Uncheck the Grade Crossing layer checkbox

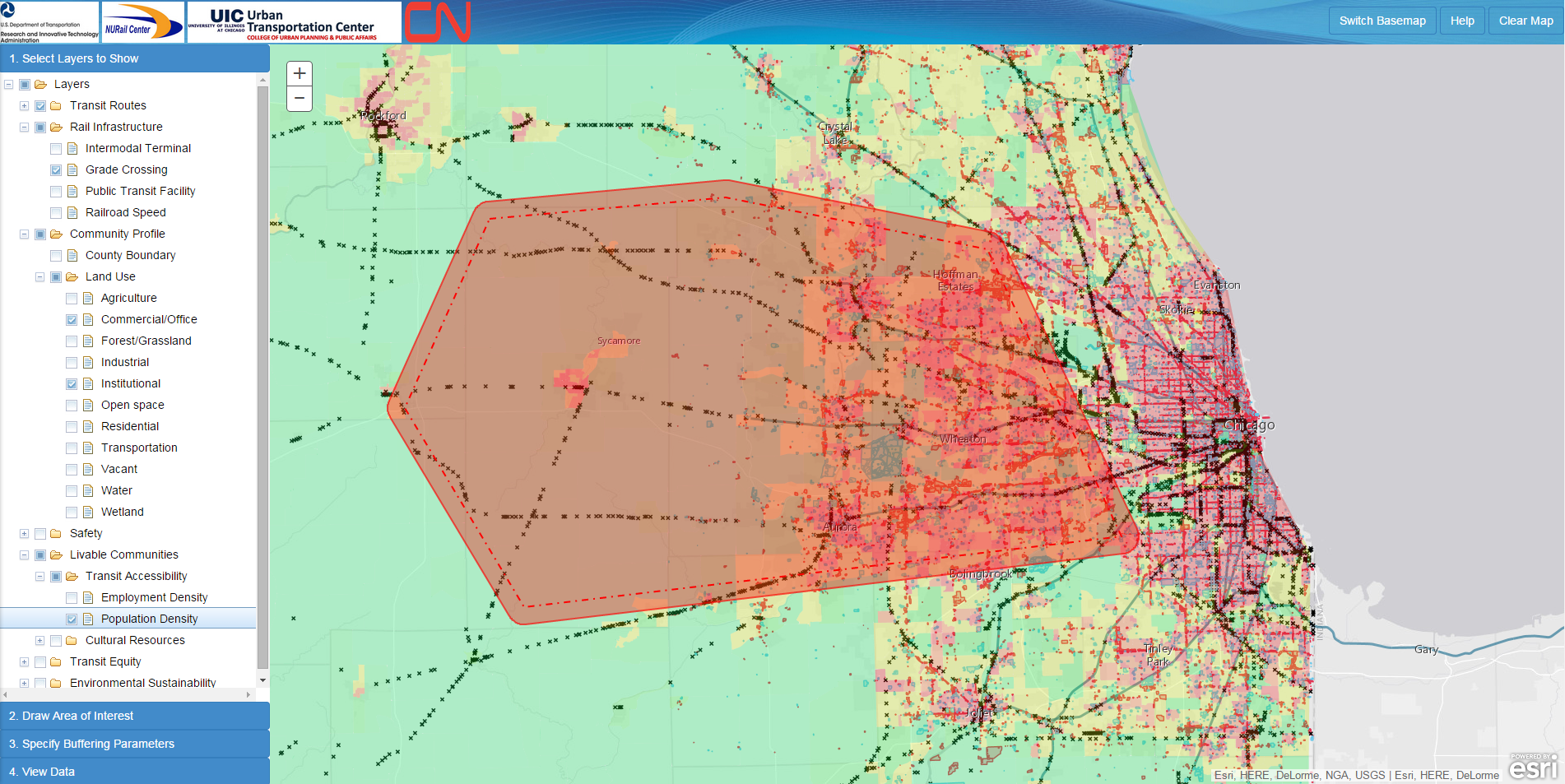point(56,169)
